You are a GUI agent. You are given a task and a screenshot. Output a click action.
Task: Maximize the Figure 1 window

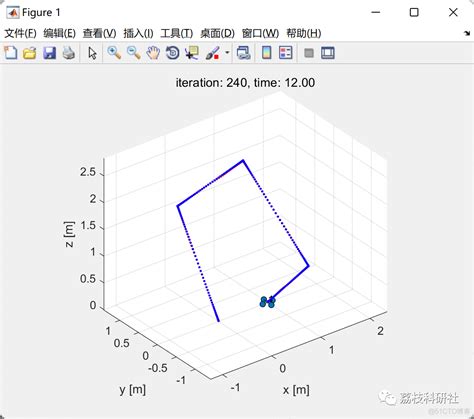[414, 13]
